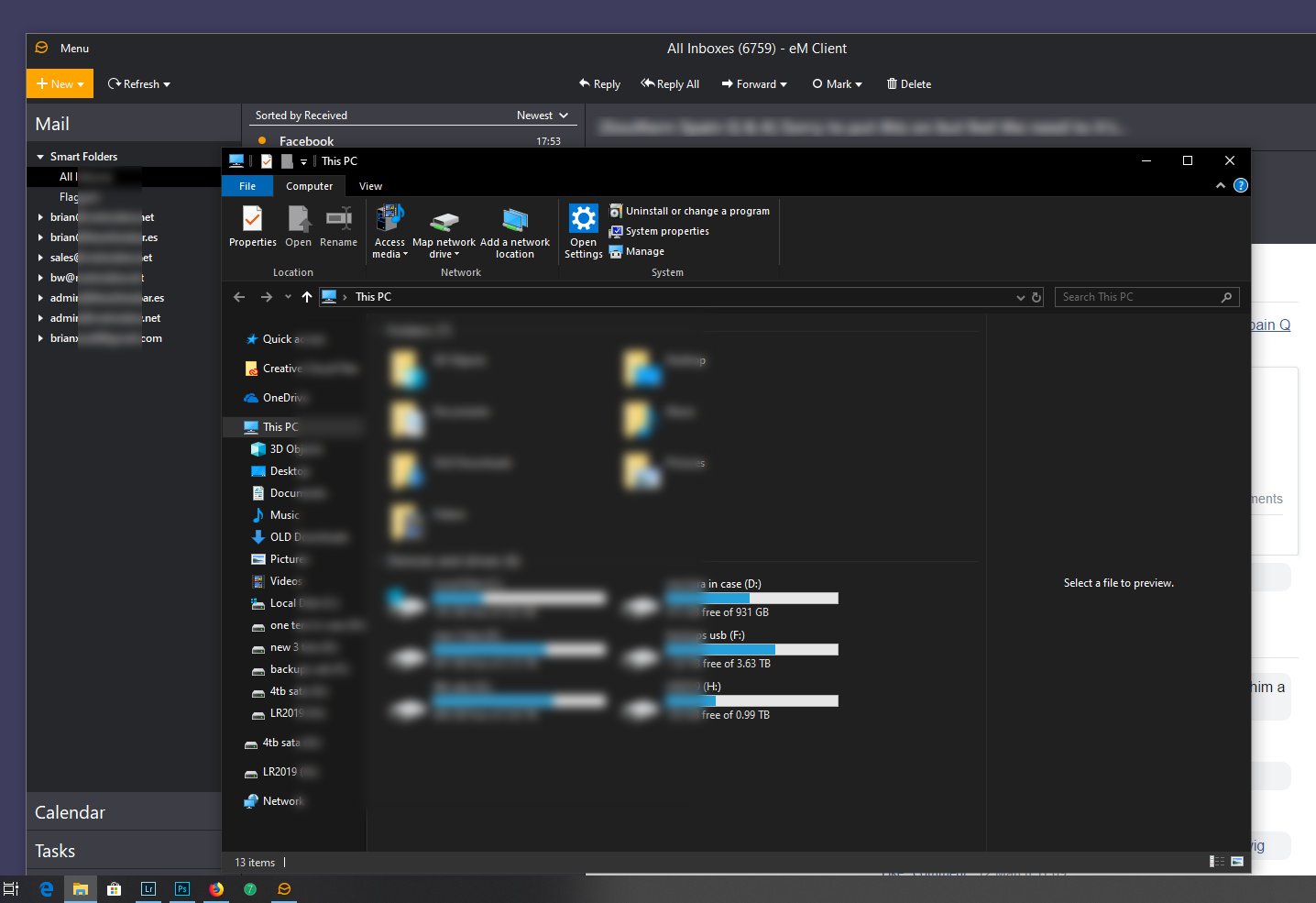The height and width of the screenshot is (903, 1316).
Task: Click the (D:) drive usage bar
Action: (x=751, y=599)
